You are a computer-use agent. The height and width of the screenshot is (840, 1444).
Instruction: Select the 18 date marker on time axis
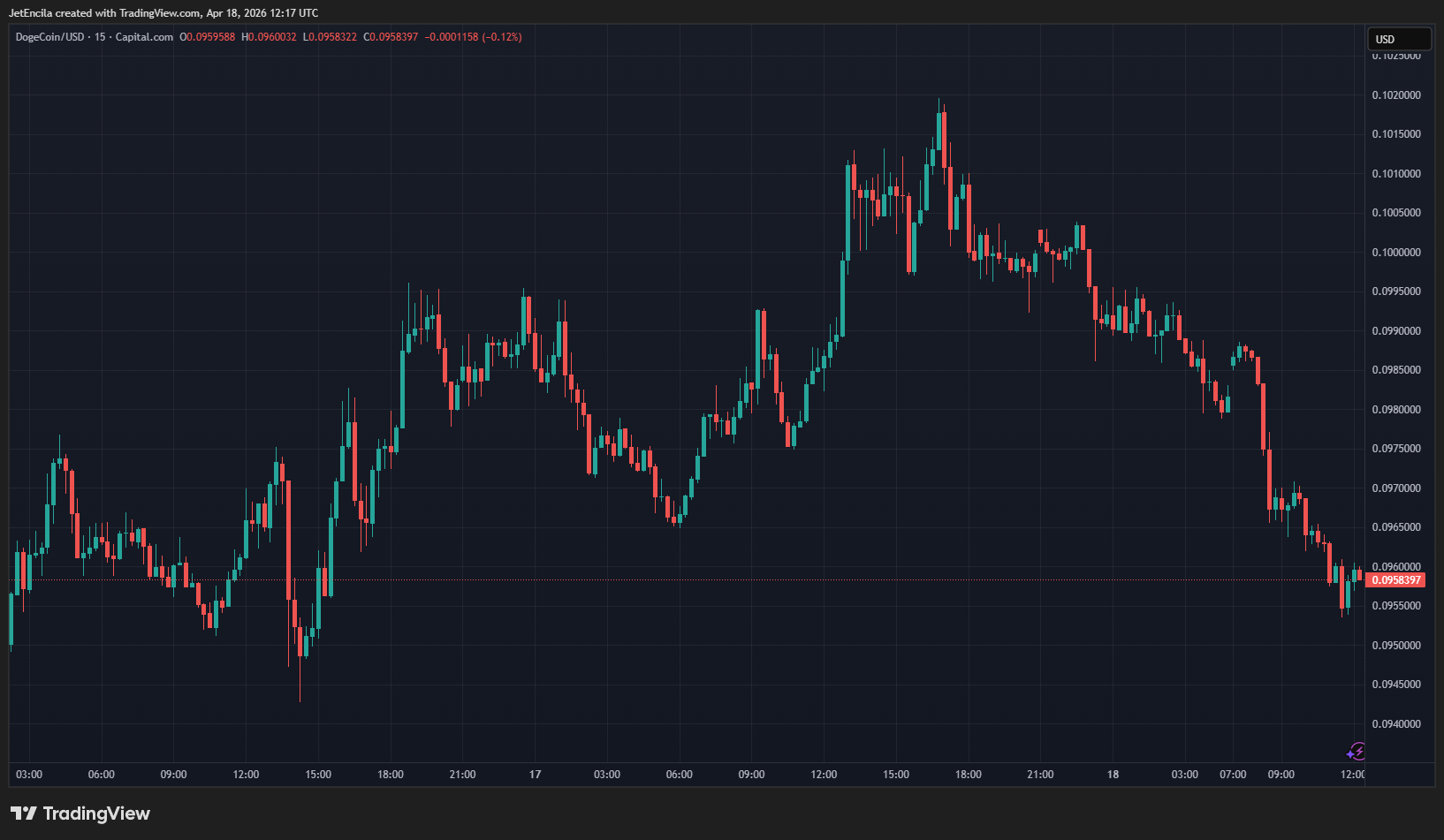1113,775
